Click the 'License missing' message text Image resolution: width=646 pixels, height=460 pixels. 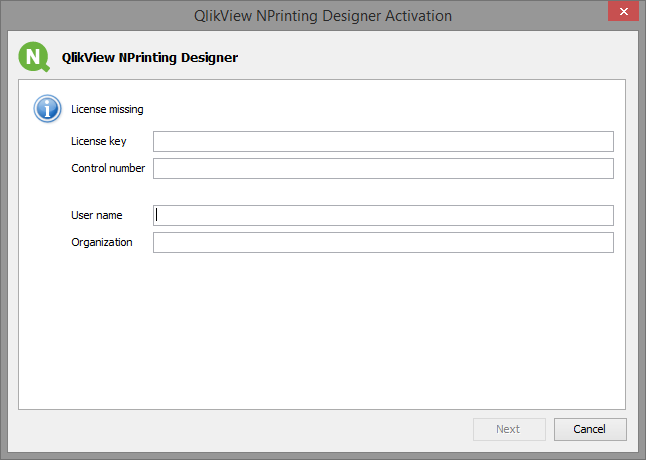[x=107, y=109]
